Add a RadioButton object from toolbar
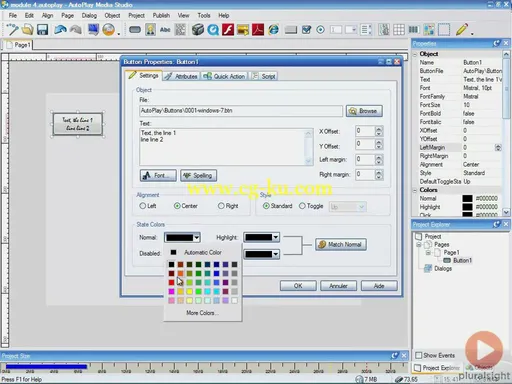This screenshot has width=512, height=384. click(321, 30)
